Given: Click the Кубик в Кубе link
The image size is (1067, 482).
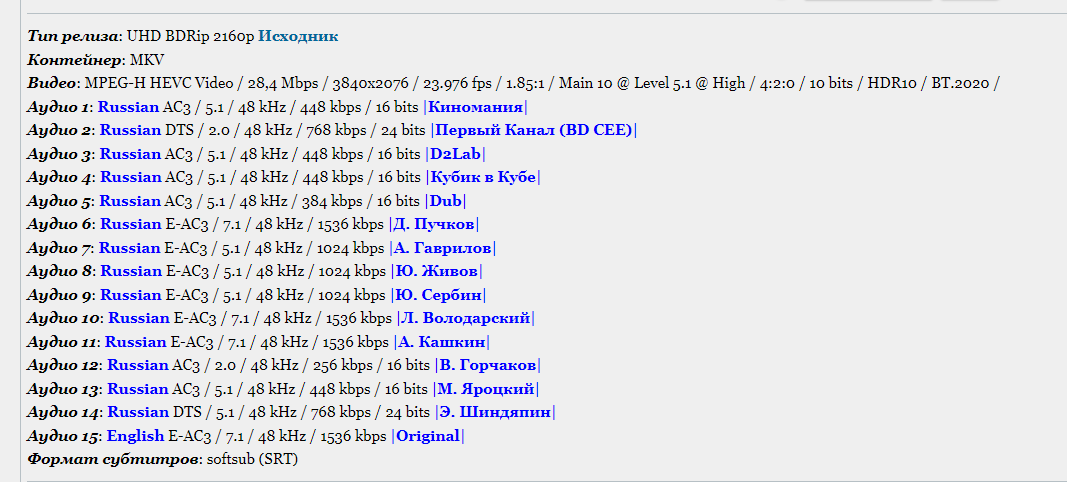Looking at the screenshot, I should [482, 177].
